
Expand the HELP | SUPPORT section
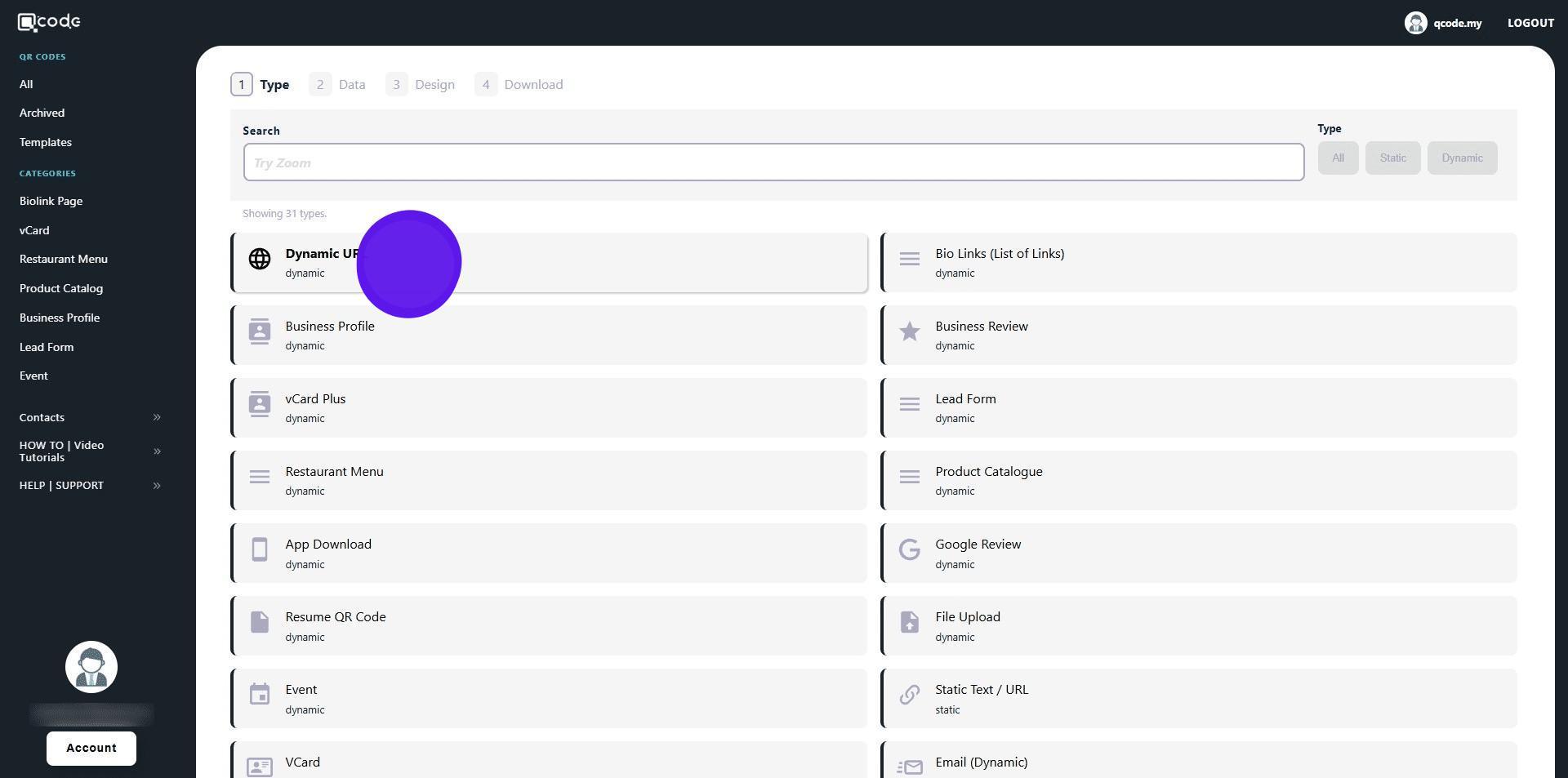[90, 486]
